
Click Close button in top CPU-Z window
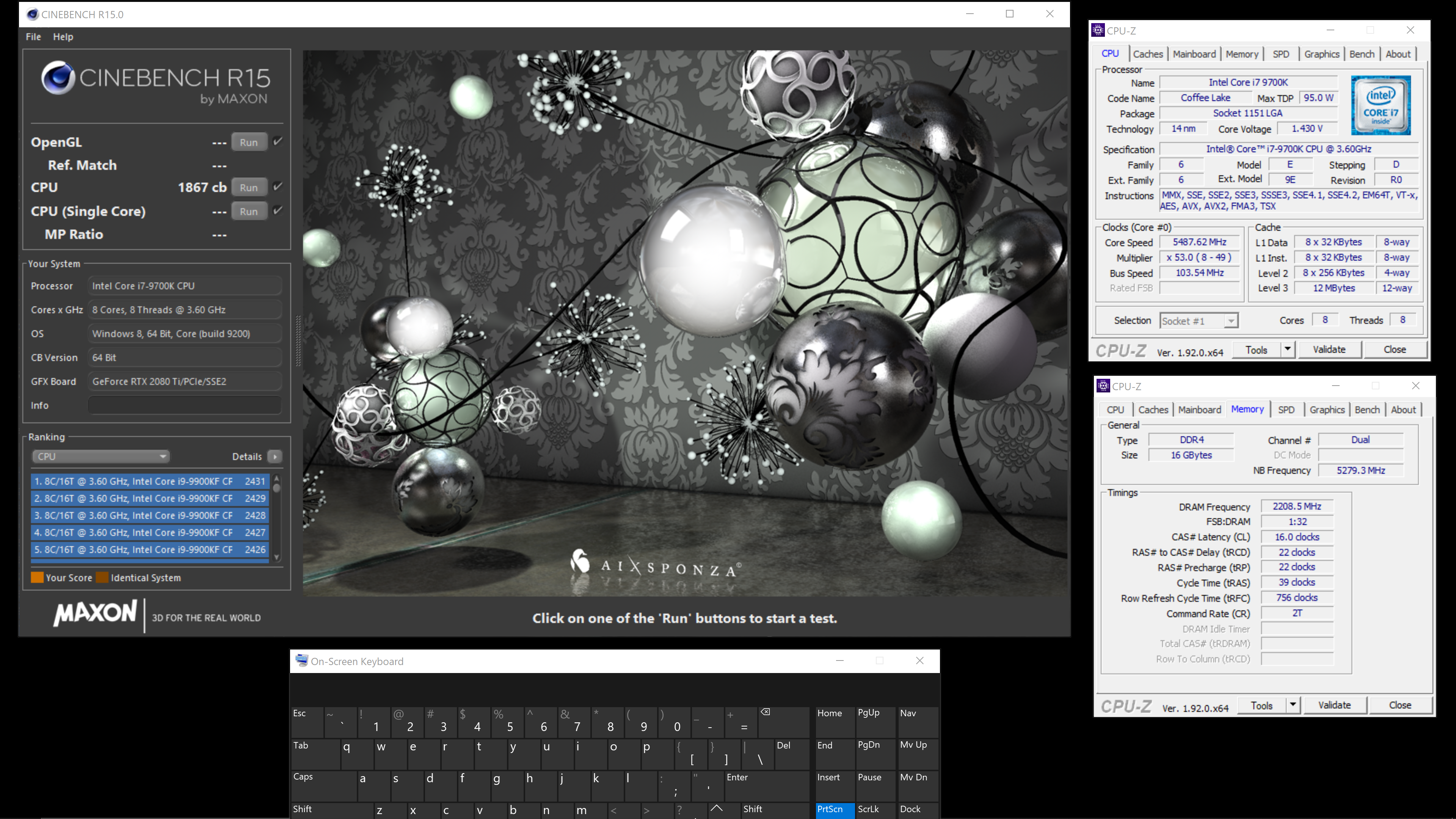(x=1395, y=350)
